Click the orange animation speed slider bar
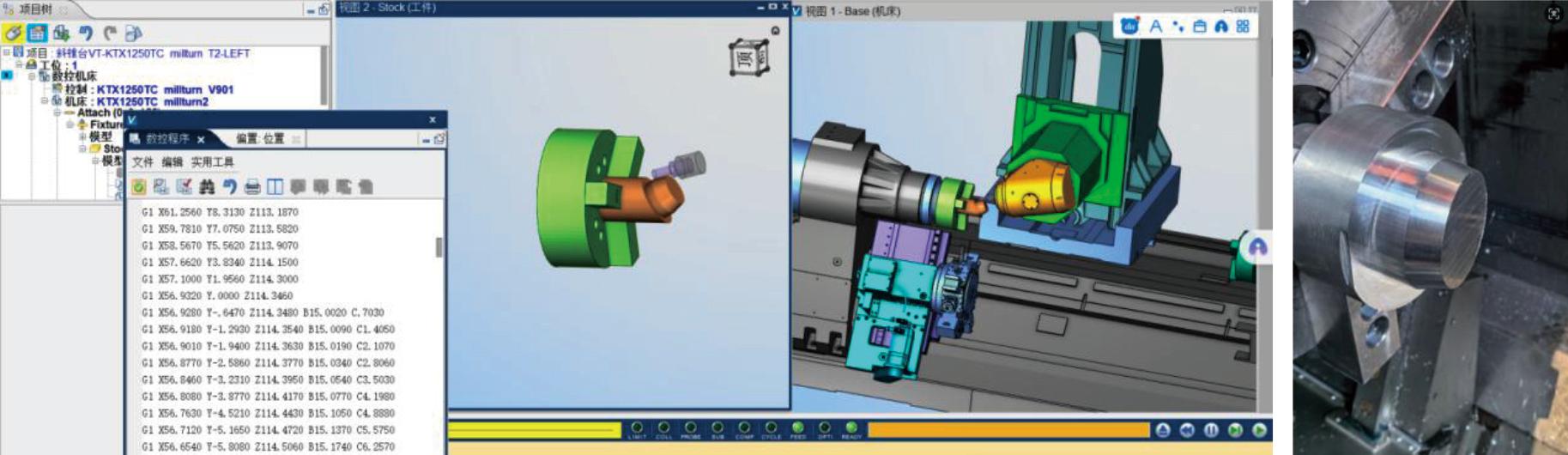This screenshot has height=455, width=1568. (x=1008, y=429)
